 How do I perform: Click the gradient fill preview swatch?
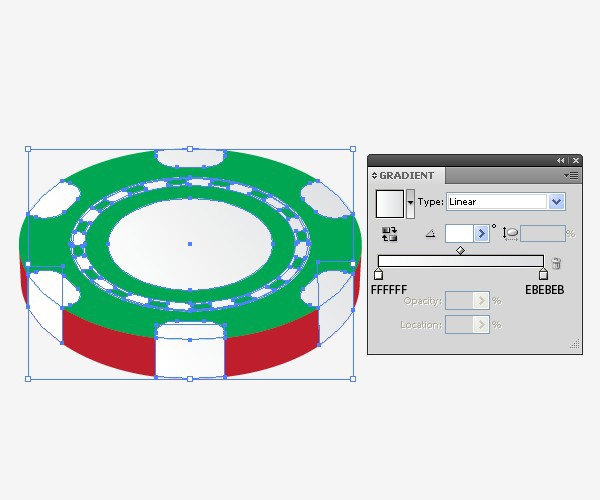tap(389, 203)
